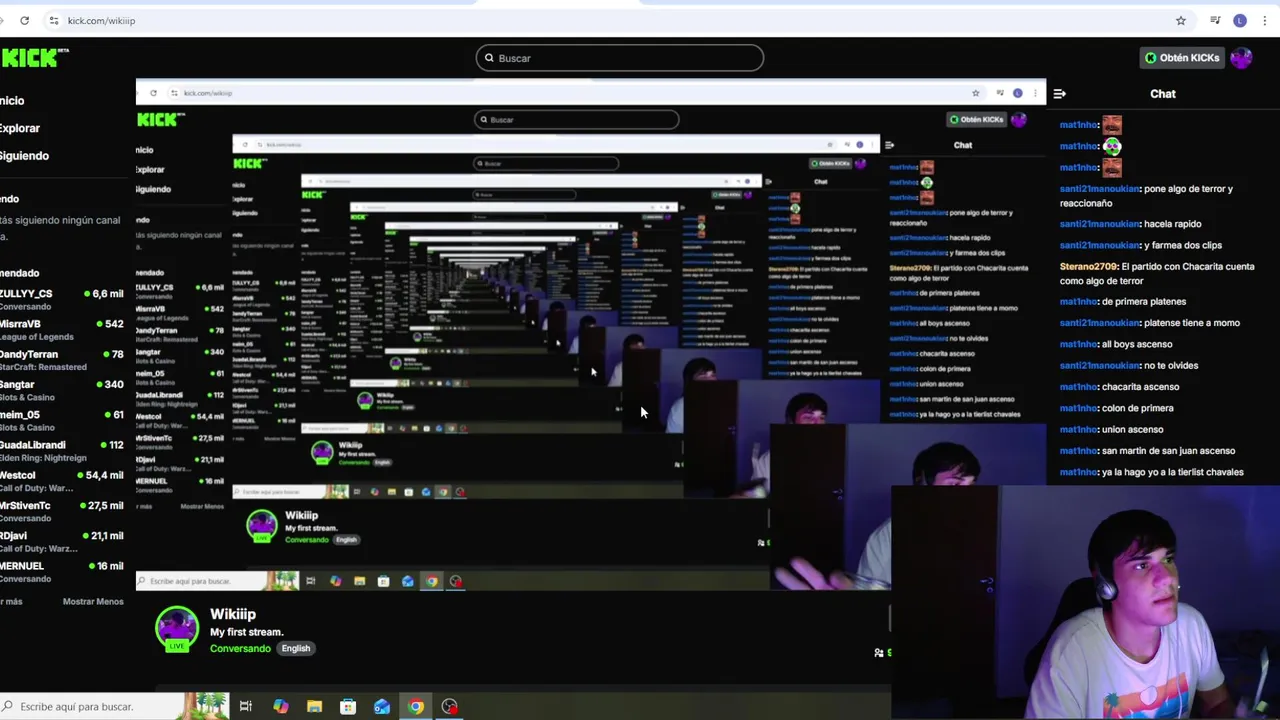Screen dimensions: 1280x720
Task: Open DandyTerran channel in outermost sidebar
Action: (62, 360)
